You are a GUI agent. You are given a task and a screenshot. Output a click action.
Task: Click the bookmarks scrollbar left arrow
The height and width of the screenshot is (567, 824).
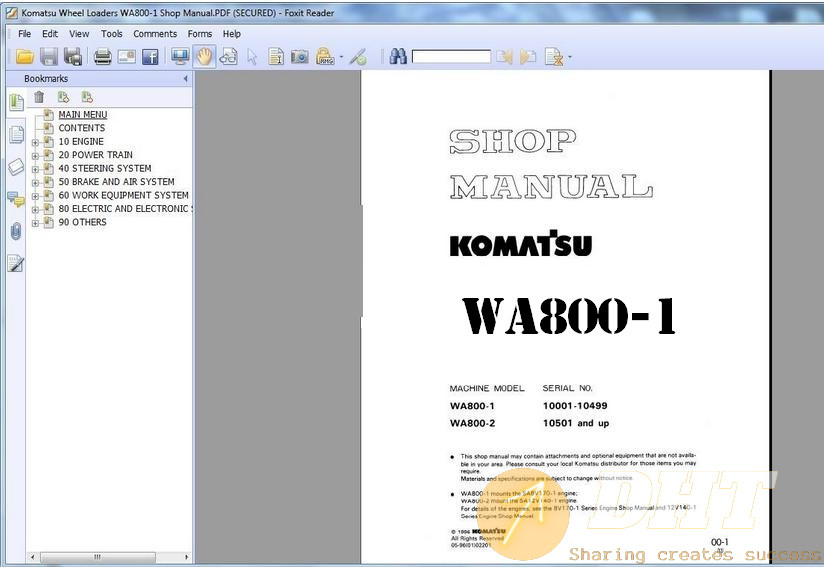(33, 556)
